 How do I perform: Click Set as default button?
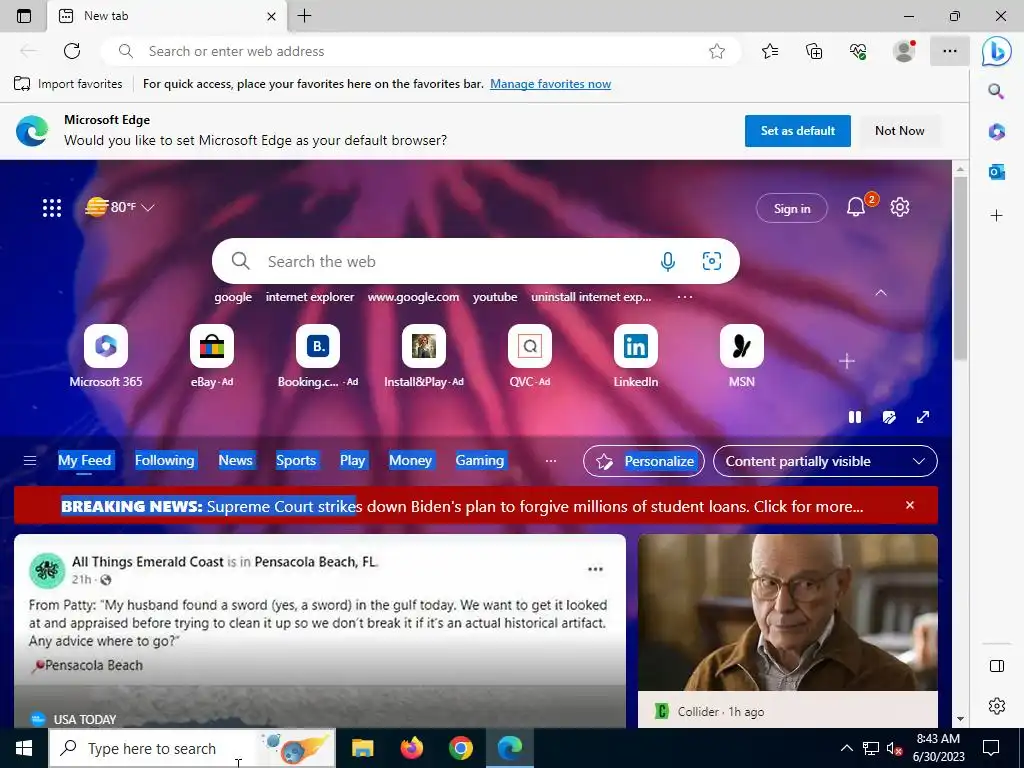click(797, 131)
